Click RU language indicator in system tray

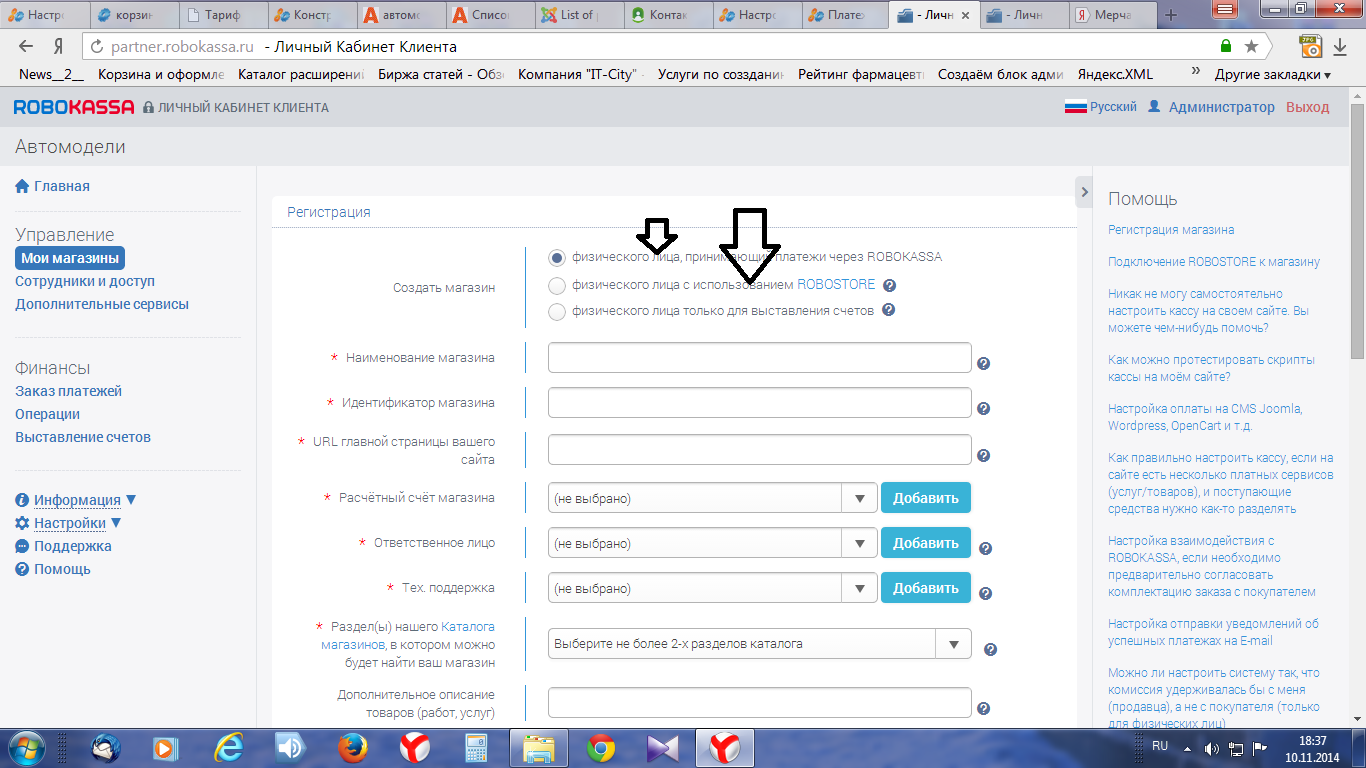tap(1160, 746)
